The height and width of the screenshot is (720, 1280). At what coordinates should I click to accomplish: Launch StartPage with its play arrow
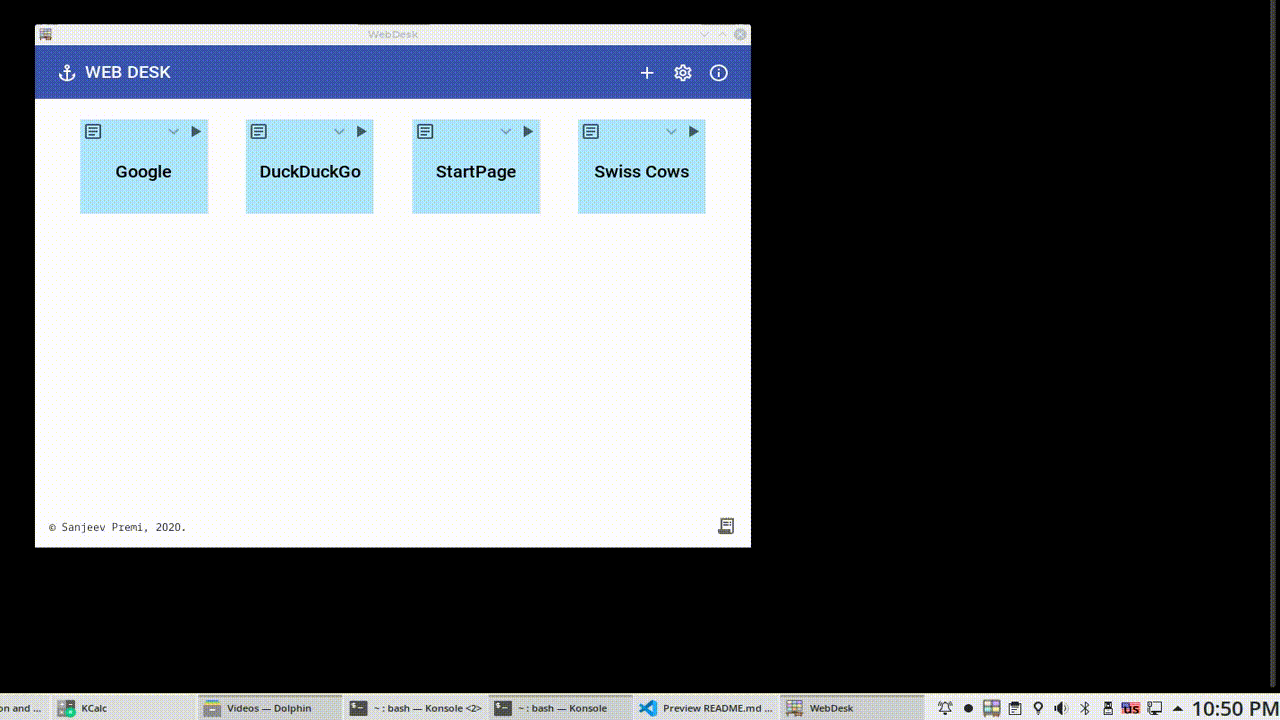click(x=528, y=131)
